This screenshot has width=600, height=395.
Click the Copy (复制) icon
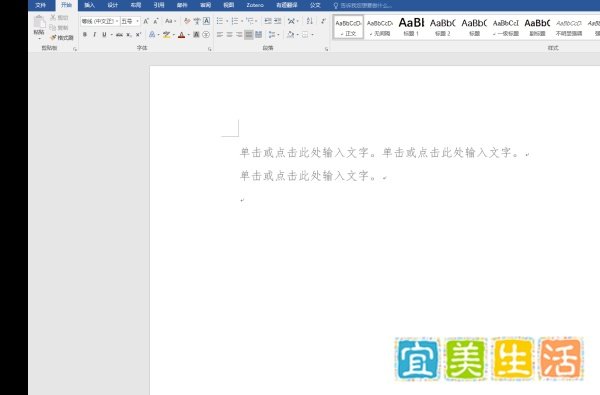53,28
